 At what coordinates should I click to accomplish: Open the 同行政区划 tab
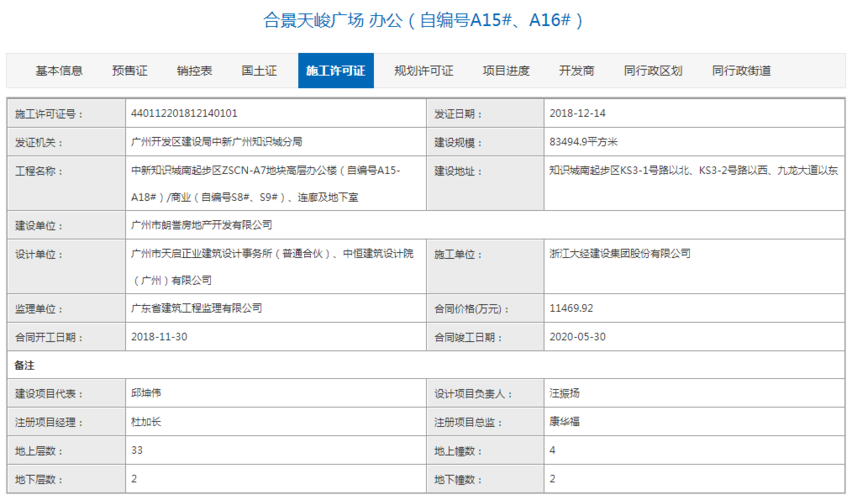653,71
